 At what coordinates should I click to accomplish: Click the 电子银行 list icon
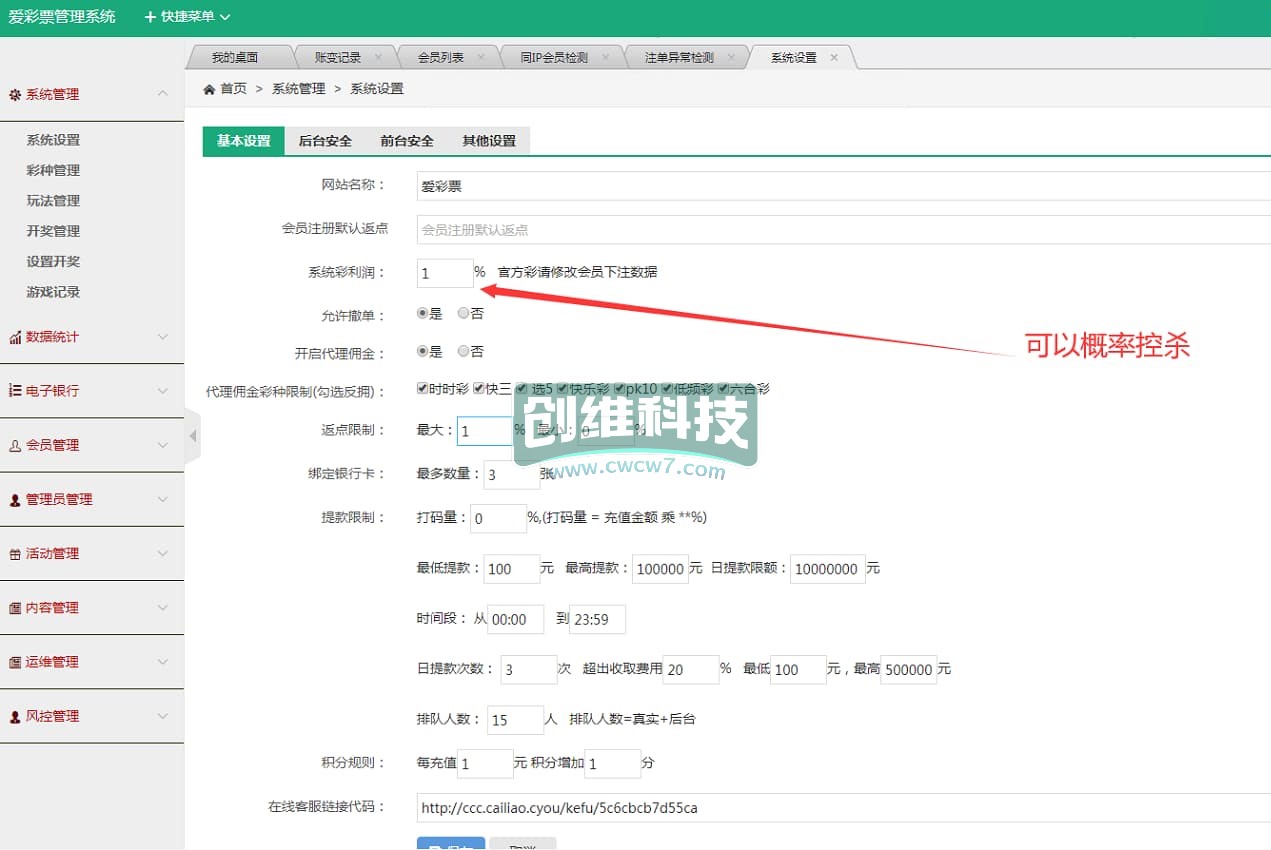(15, 391)
